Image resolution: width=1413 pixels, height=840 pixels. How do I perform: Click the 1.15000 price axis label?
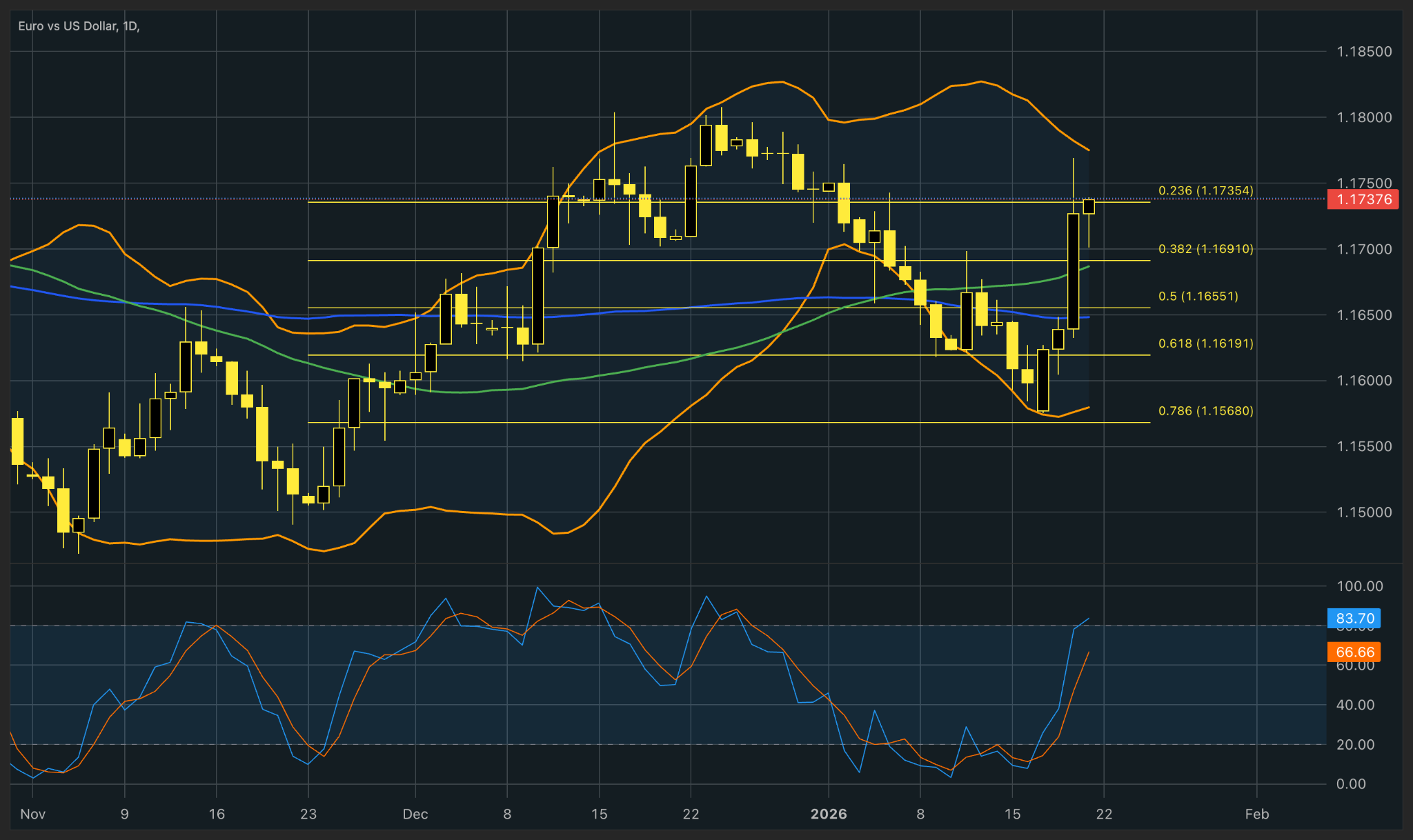1364,512
